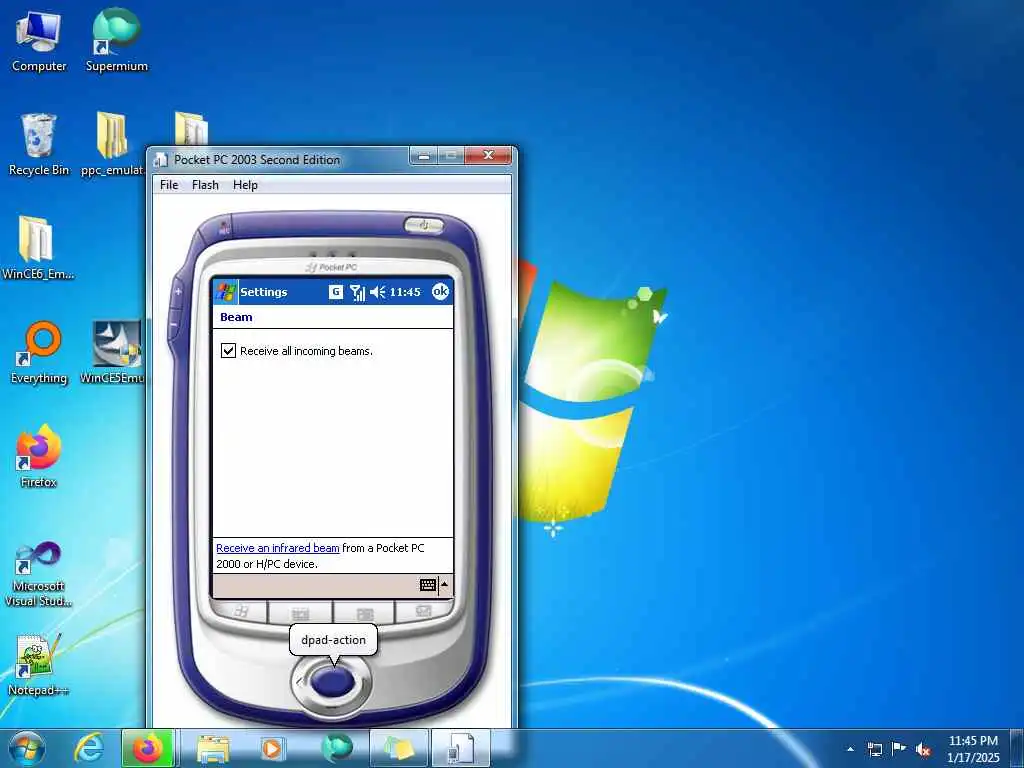Select the Computer desktop icon

click(x=39, y=40)
